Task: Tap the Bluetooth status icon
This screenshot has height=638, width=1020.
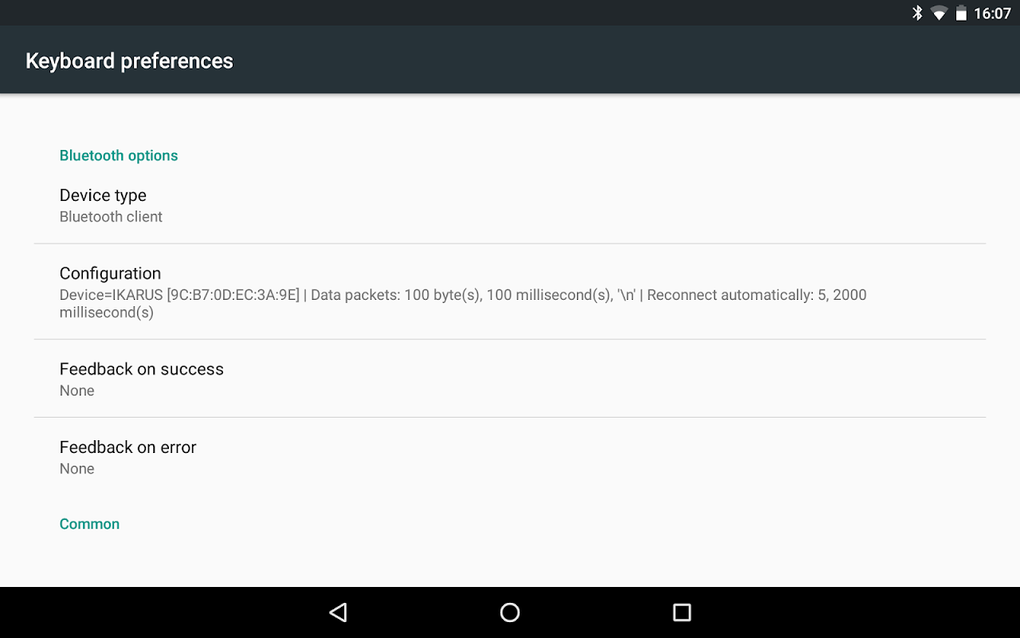Action: pyautogui.click(x=917, y=13)
